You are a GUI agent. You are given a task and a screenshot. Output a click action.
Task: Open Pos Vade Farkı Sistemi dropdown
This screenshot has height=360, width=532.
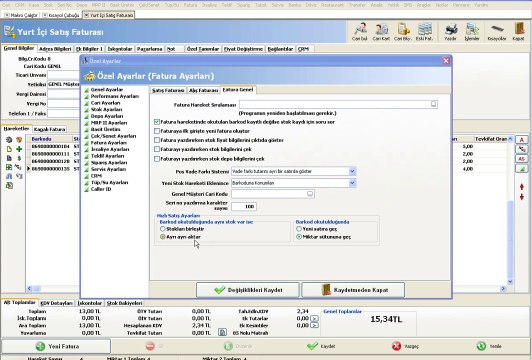tap(352, 171)
